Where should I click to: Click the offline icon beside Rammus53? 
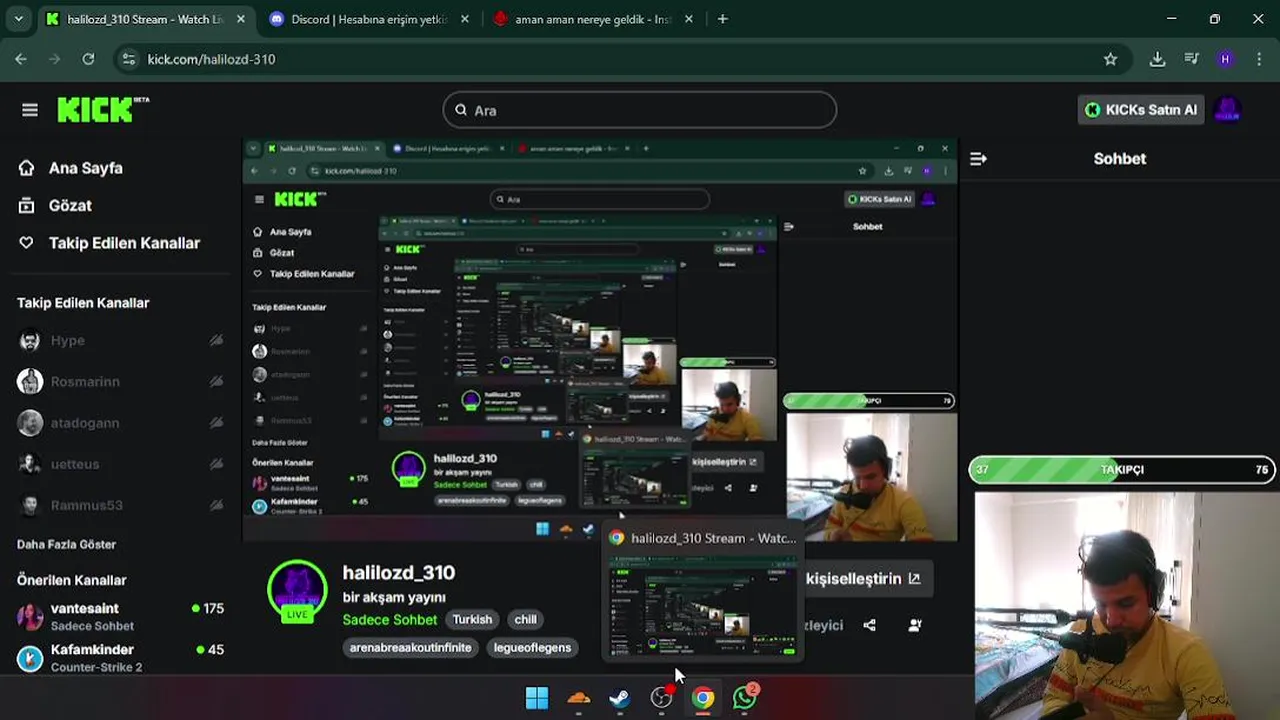point(216,505)
